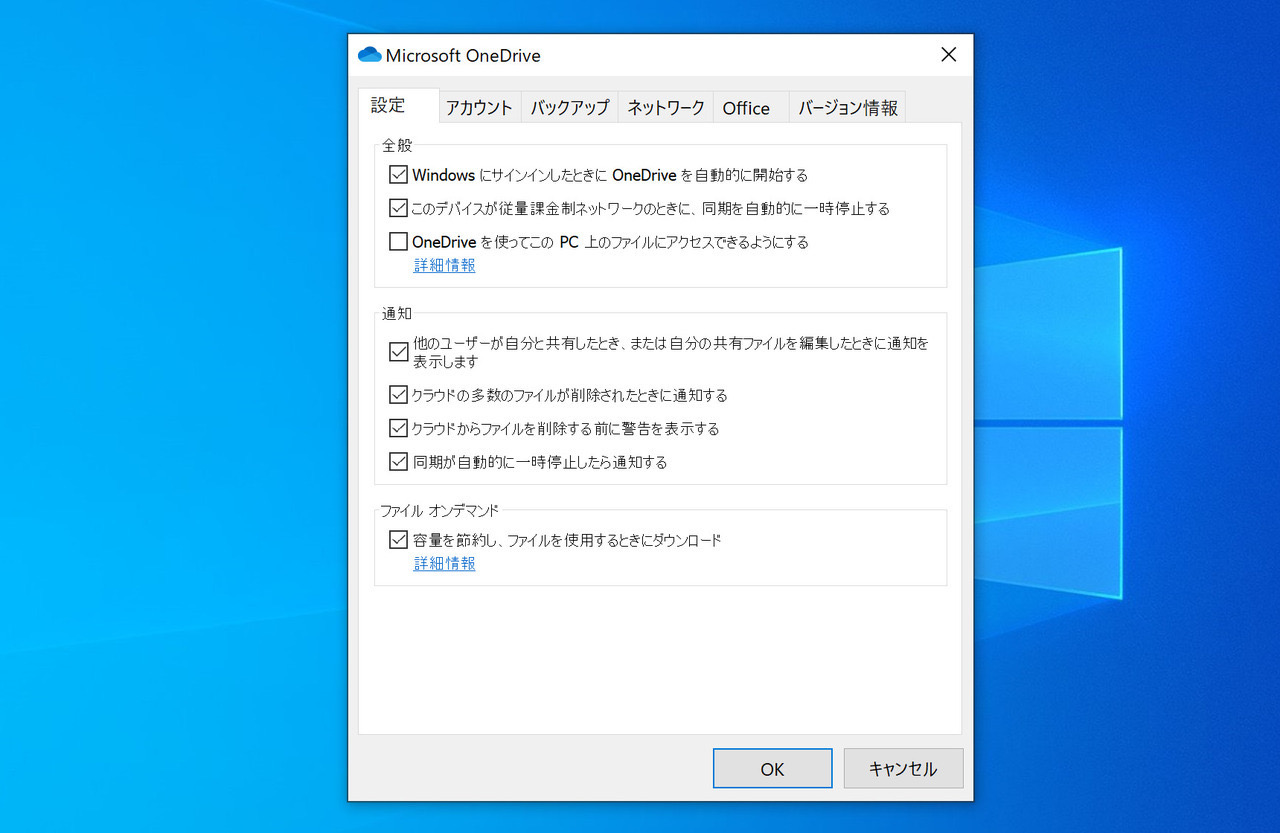Viewport: 1280px width, 833px height.
Task: Enable OneDrive access to files on this PC
Action: coord(399,241)
